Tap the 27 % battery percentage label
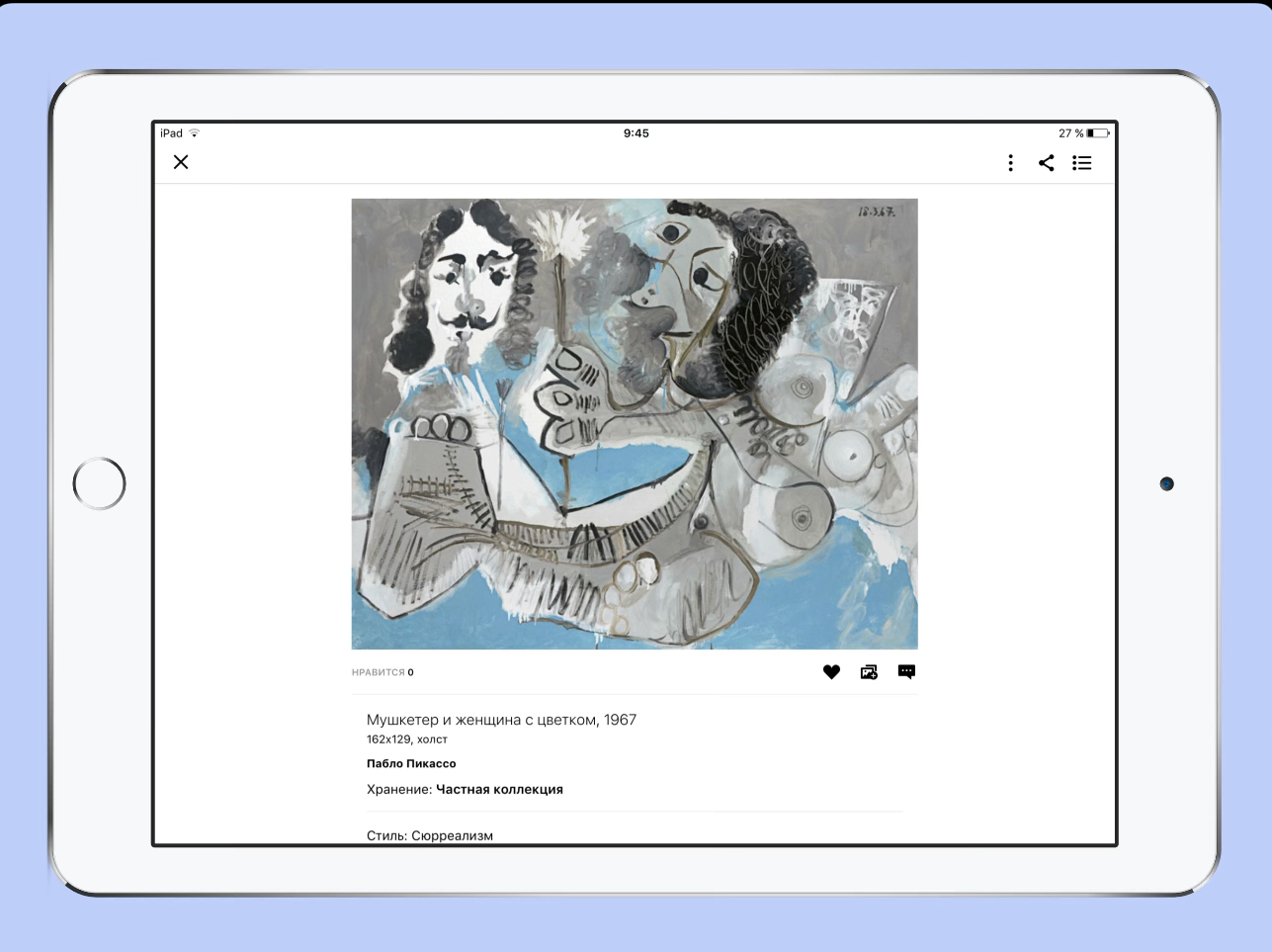Image resolution: width=1272 pixels, height=952 pixels. (x=1070, y=133)
